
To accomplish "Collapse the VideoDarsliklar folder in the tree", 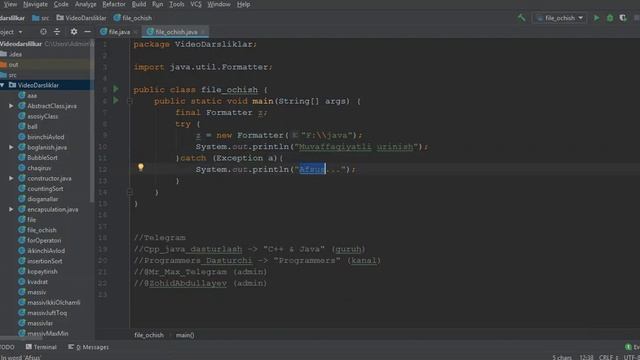I will click(3, 85).
